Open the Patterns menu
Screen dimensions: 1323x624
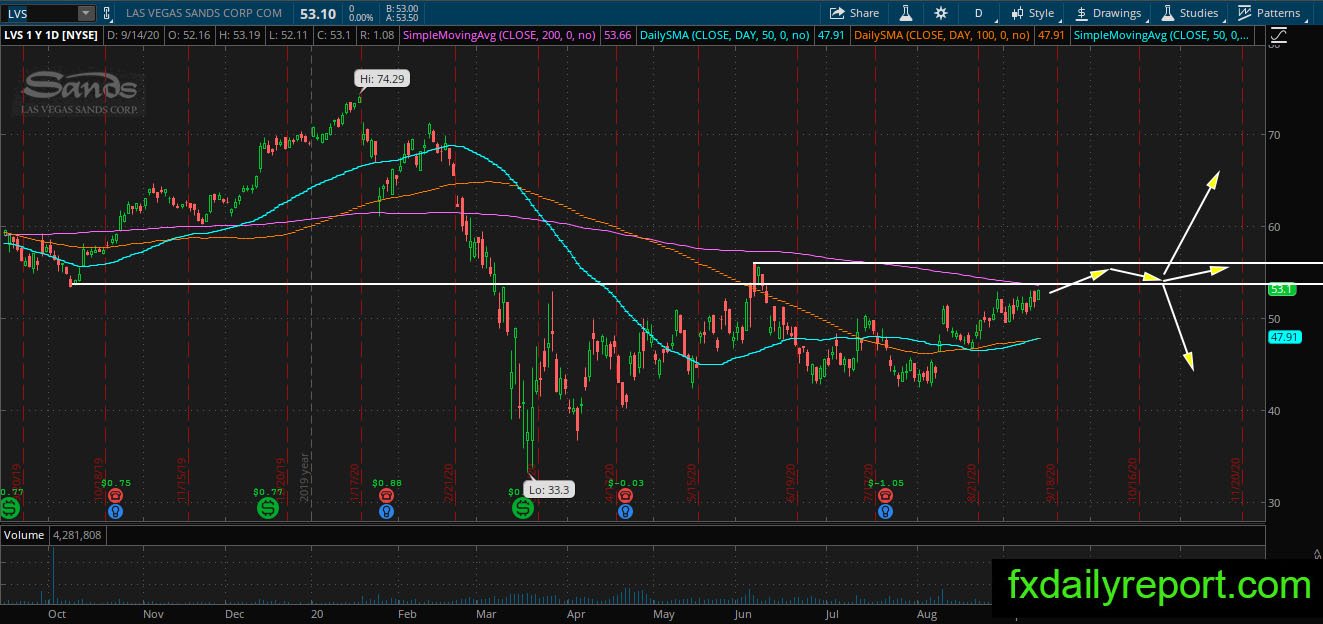tap(1270, 13)
